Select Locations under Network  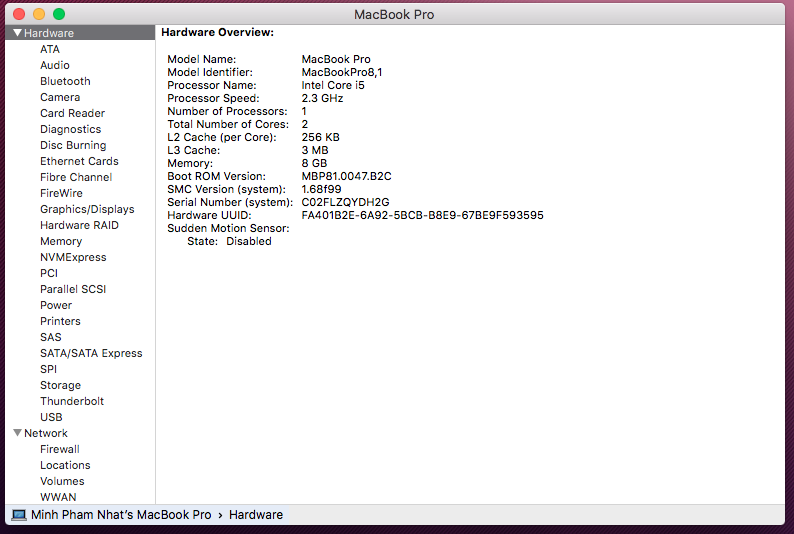(65, 465)
